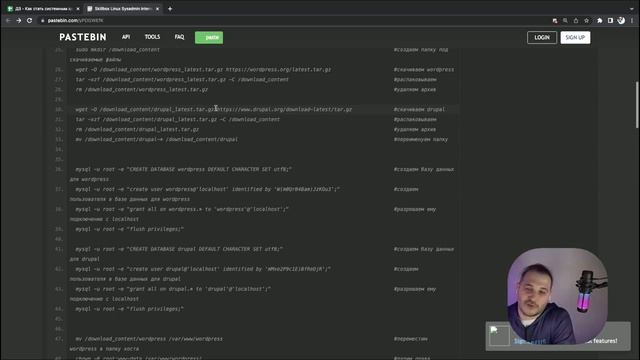
Task: Close the first Google Sheets tab
Action: [x=78, y=9]
